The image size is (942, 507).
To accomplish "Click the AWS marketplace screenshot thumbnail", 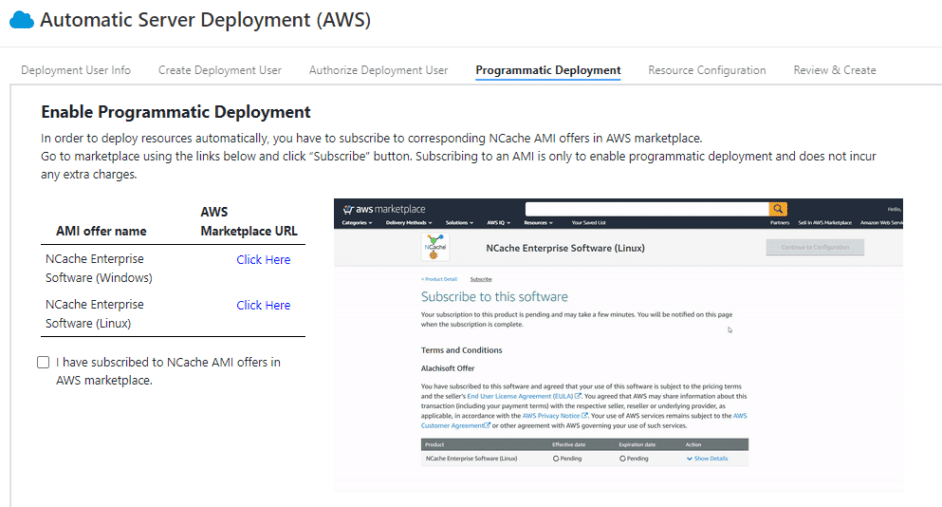I will [x=618, y=345].
